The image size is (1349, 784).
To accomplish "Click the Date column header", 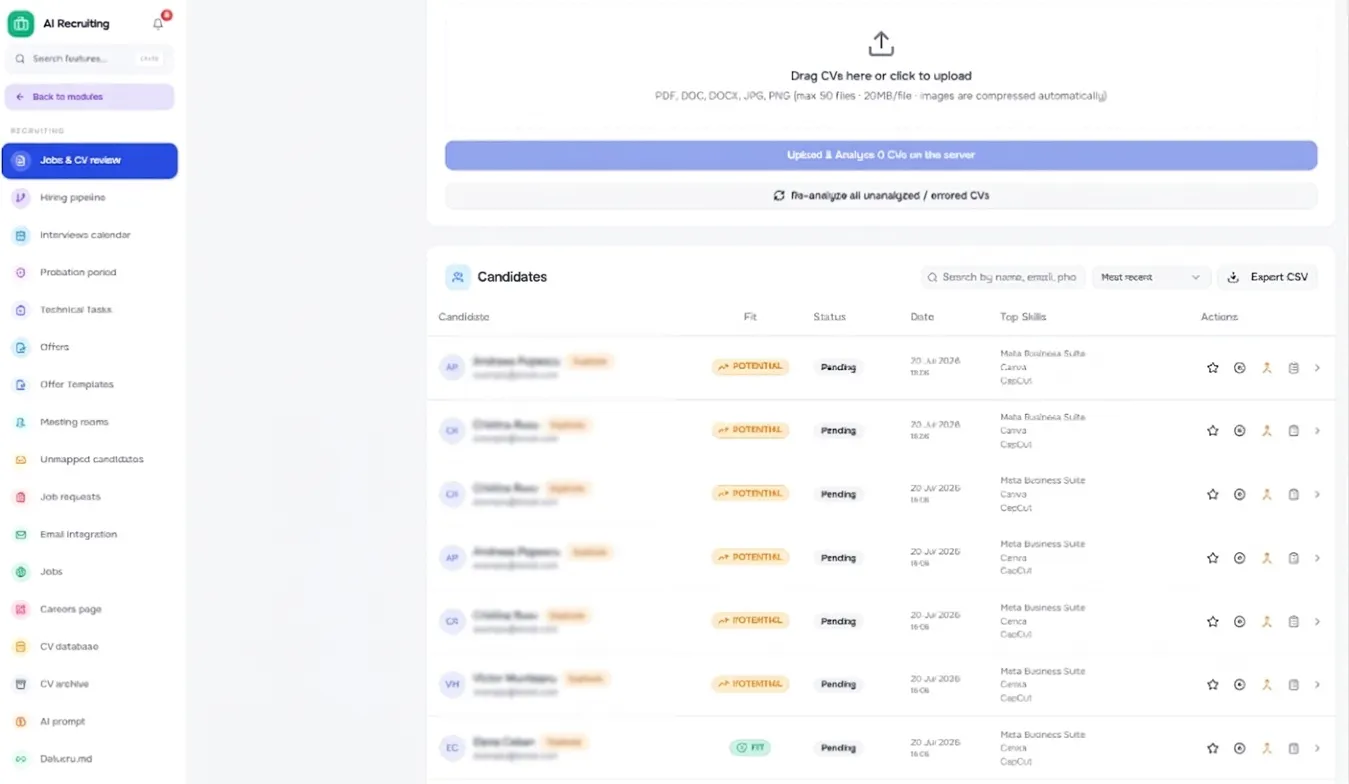I will pos(922,317).
